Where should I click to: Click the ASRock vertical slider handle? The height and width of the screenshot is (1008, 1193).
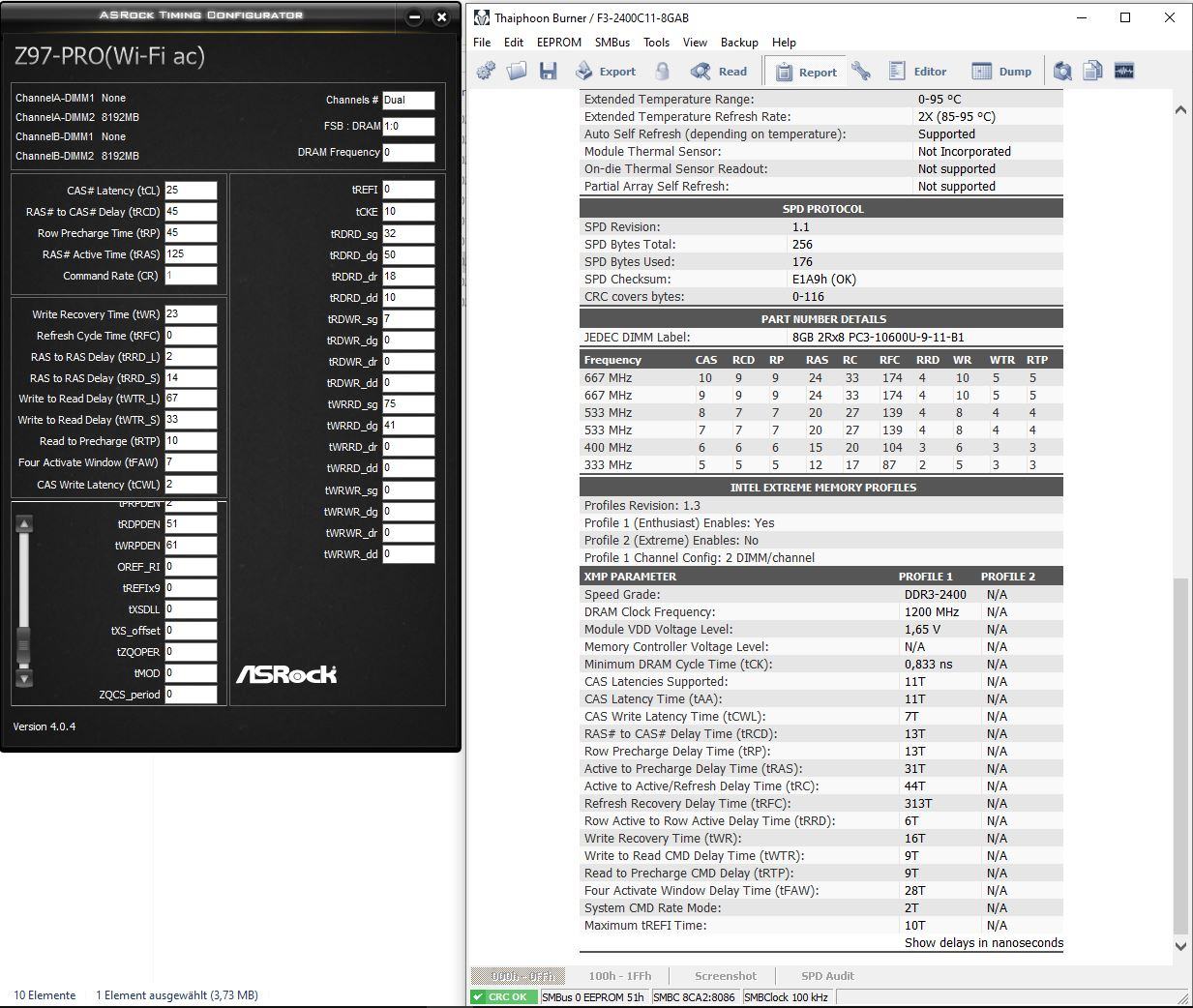24,644
